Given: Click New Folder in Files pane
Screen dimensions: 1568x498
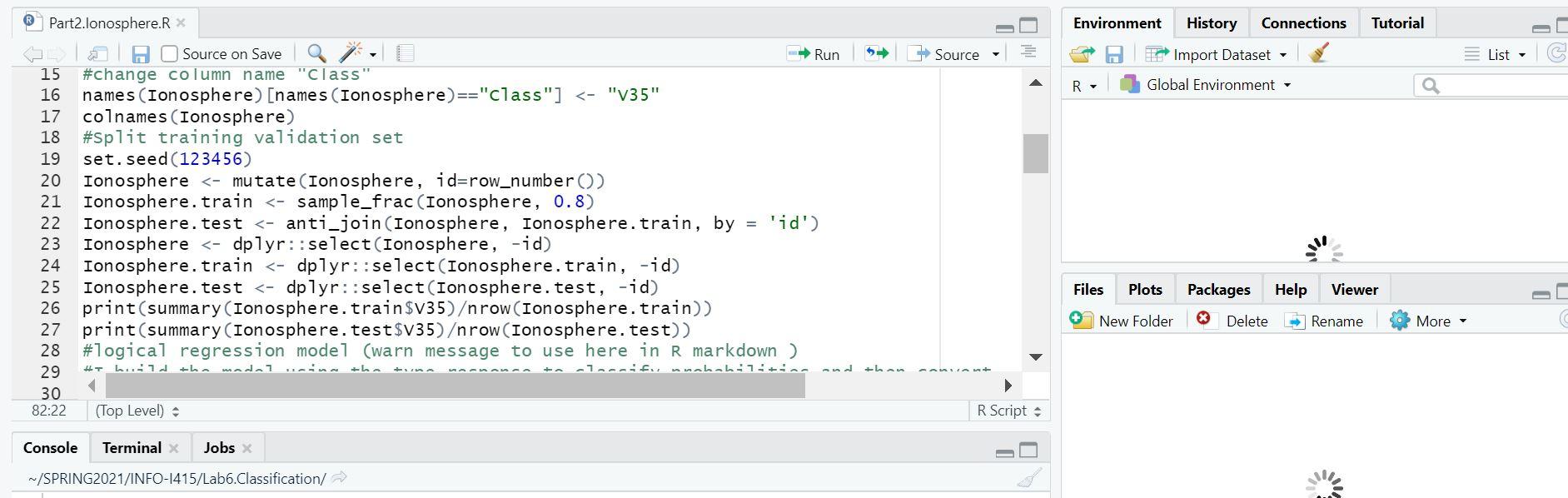Looking at the screenshot, I should pos(1122,321).
